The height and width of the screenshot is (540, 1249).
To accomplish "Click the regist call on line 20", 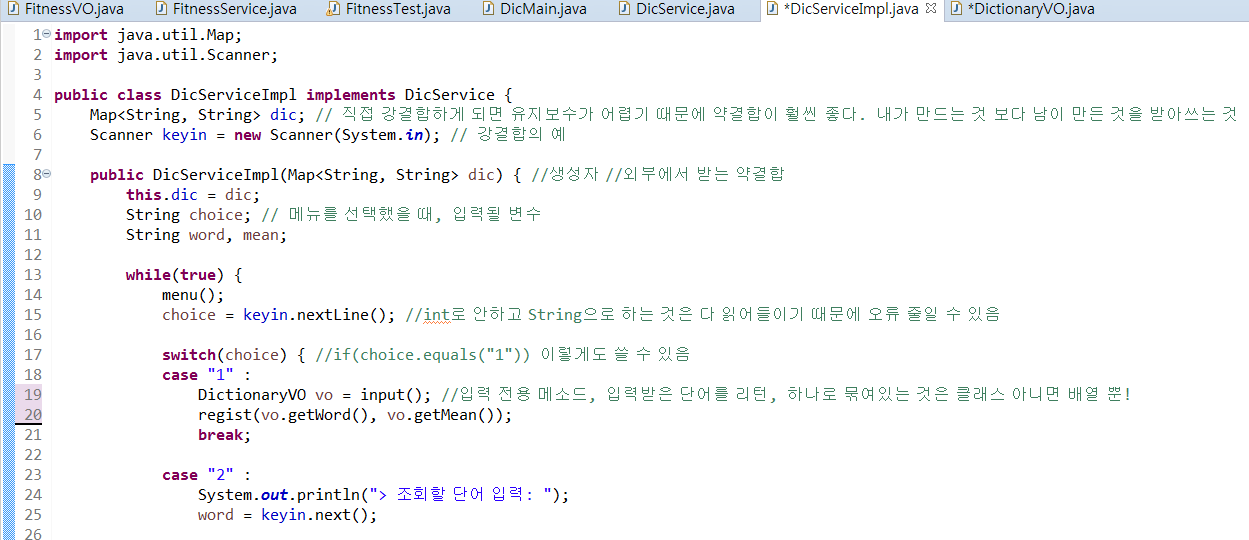I will coord(224,415).
